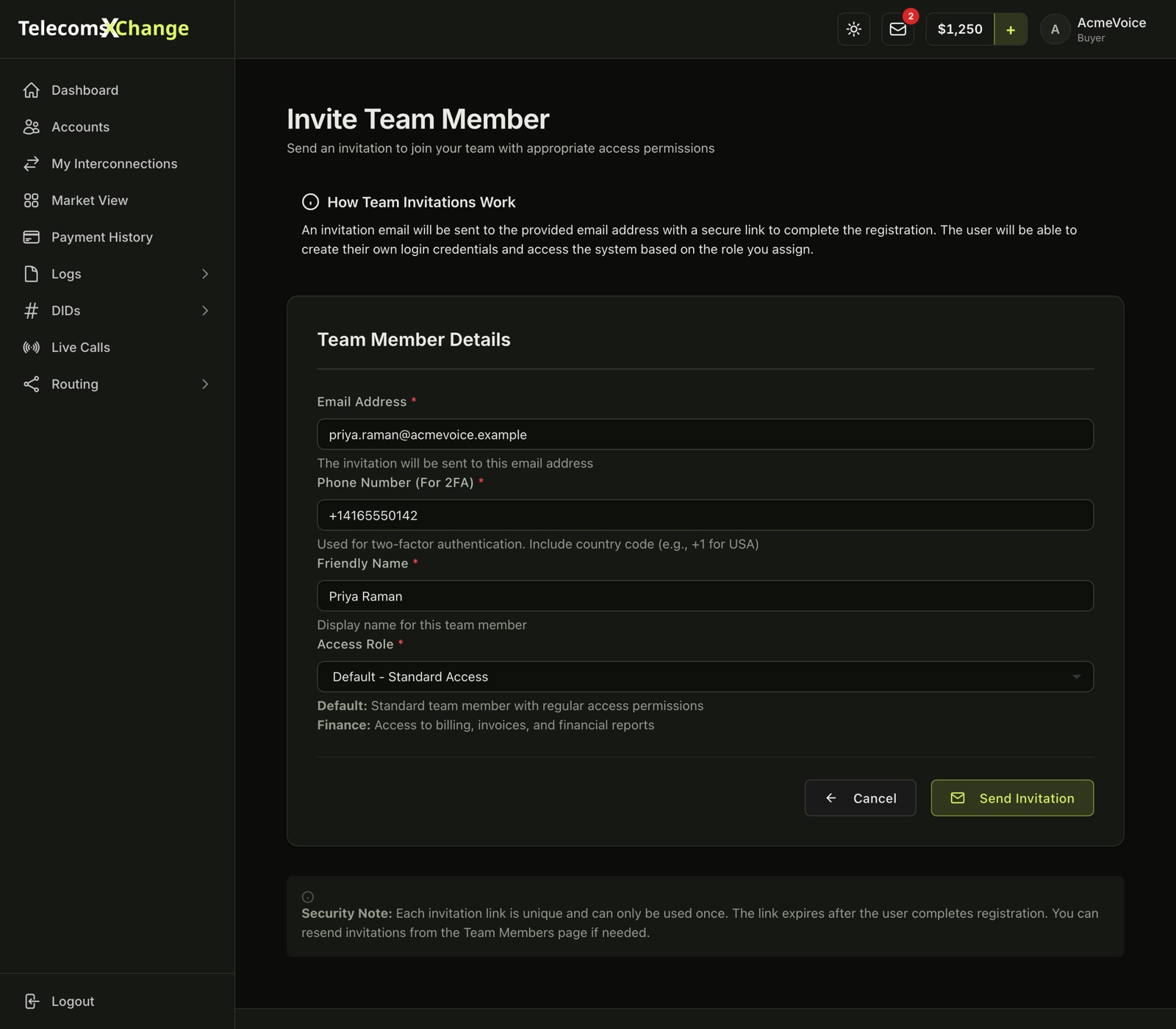Click the Logs file icon
The image size is (1176, 1029).
tap(31, 274)
